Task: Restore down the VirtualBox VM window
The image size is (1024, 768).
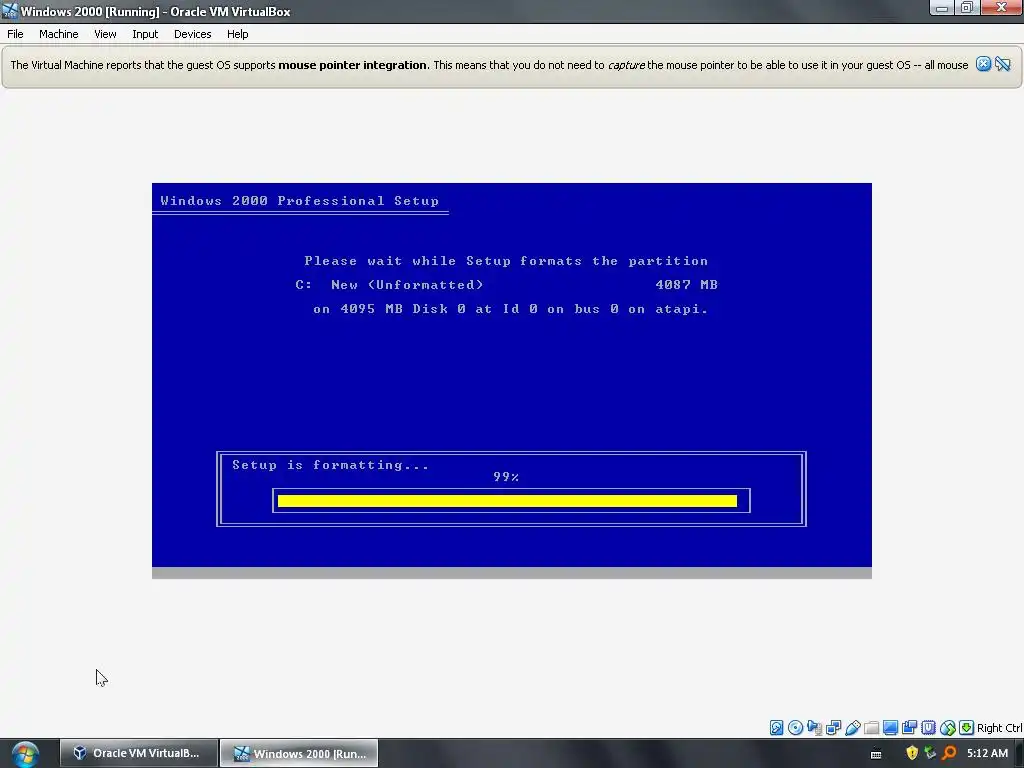Action: point(967,8)
